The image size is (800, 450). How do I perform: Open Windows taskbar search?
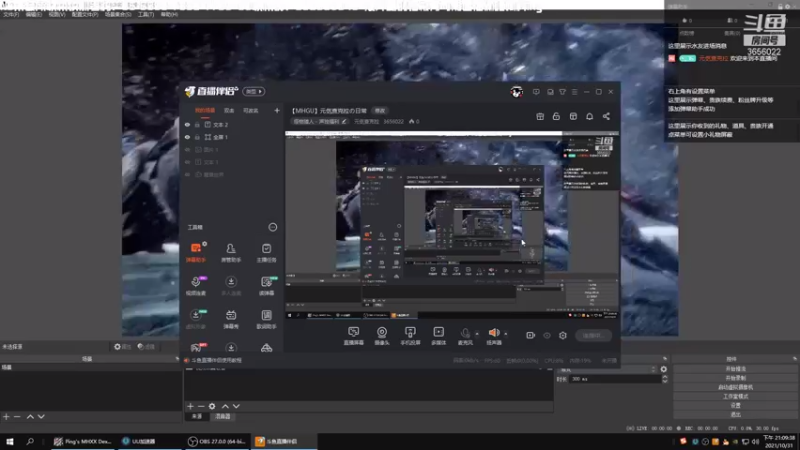30,441
